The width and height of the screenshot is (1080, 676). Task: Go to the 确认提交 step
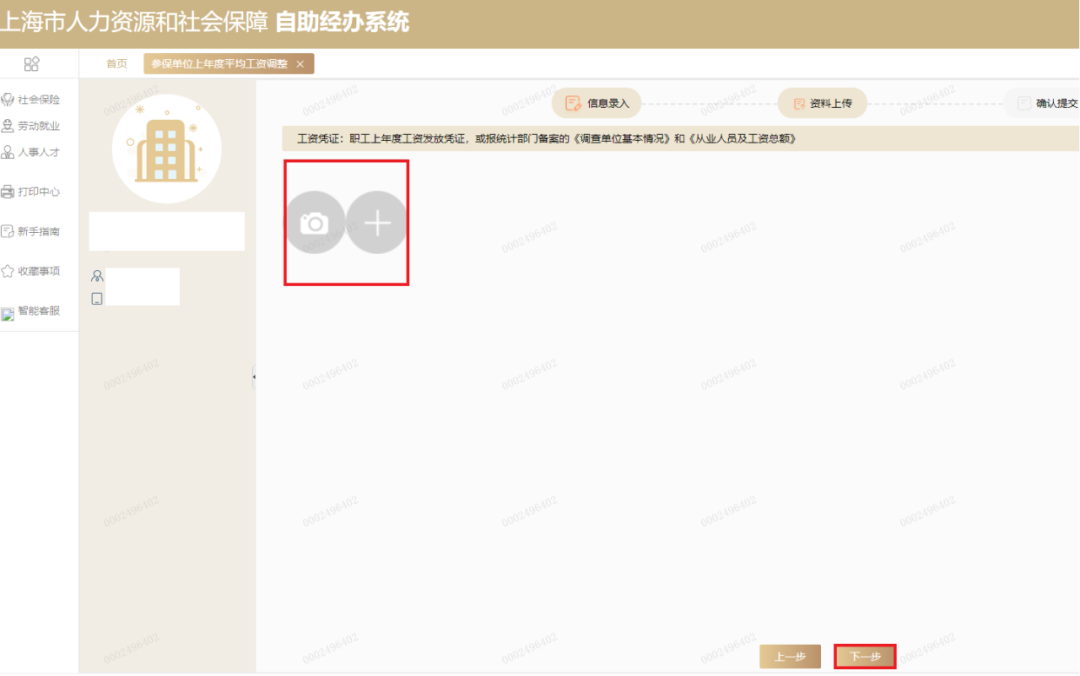(1043, 103)
